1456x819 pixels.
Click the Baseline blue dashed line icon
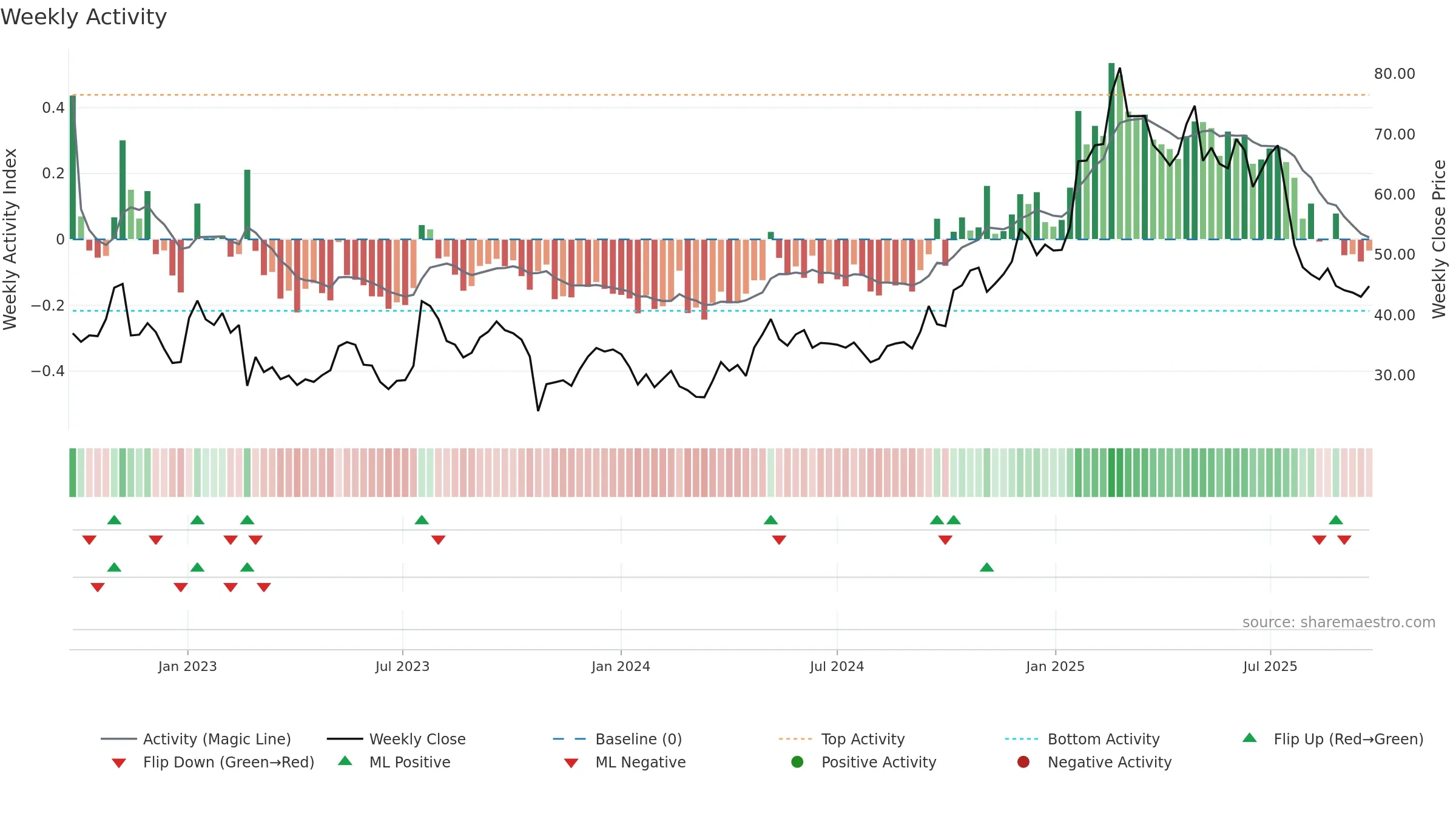click(569, 739)
